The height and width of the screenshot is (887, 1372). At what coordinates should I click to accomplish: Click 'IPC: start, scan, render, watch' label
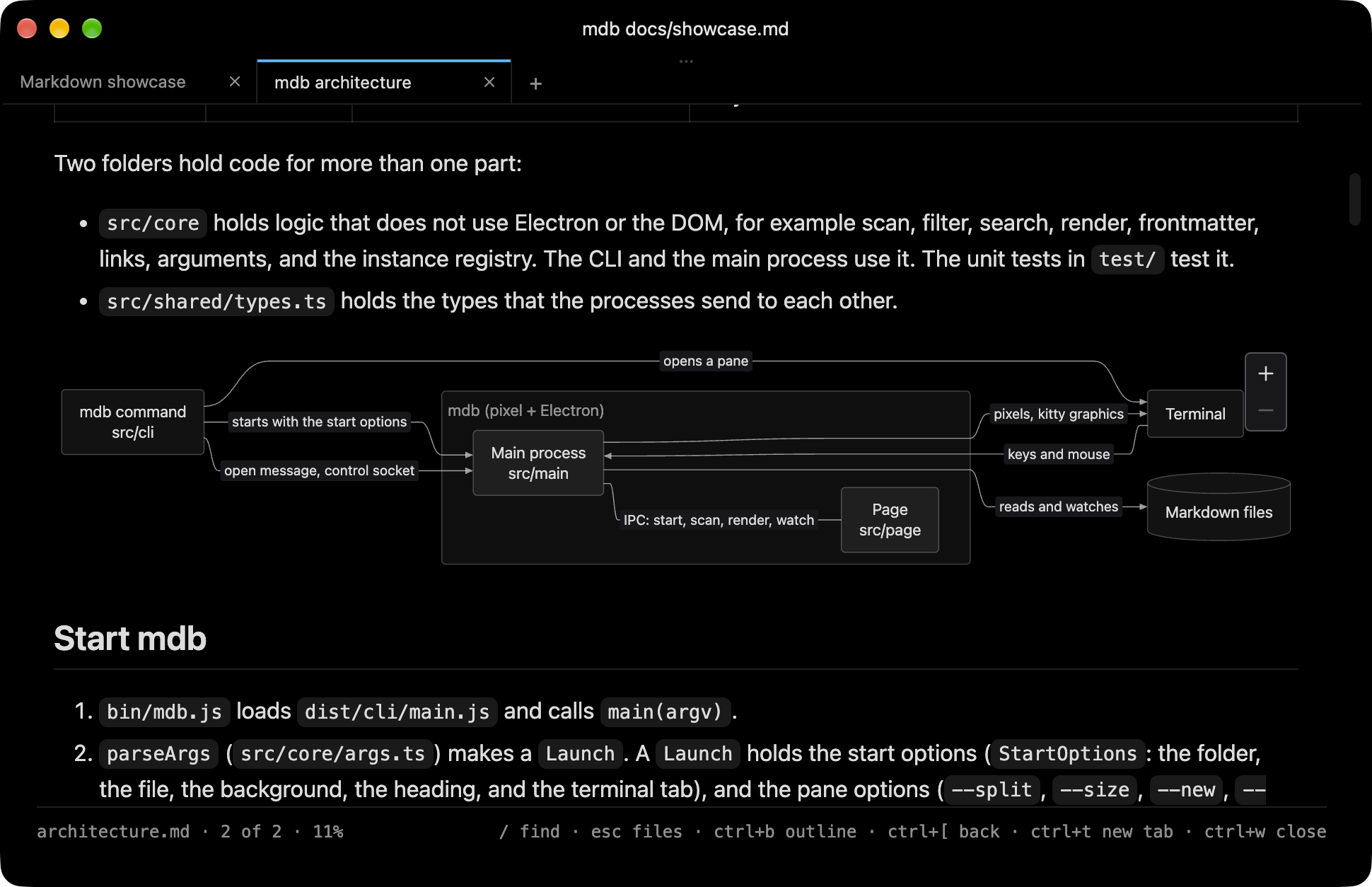719,521
